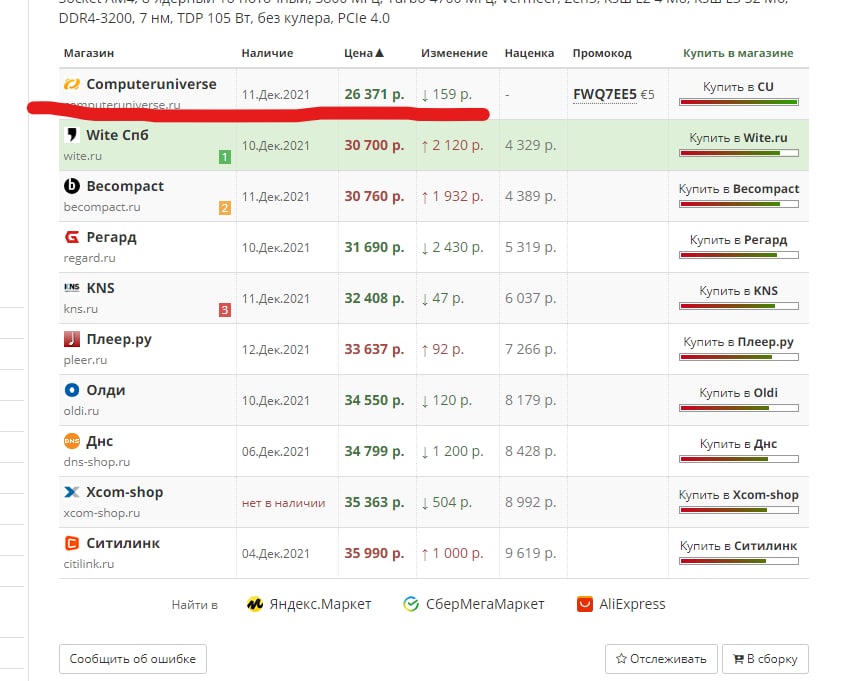This screenshot has width=844, height=681.
Task: Click the Промокод column header
Action: point(602,53)
